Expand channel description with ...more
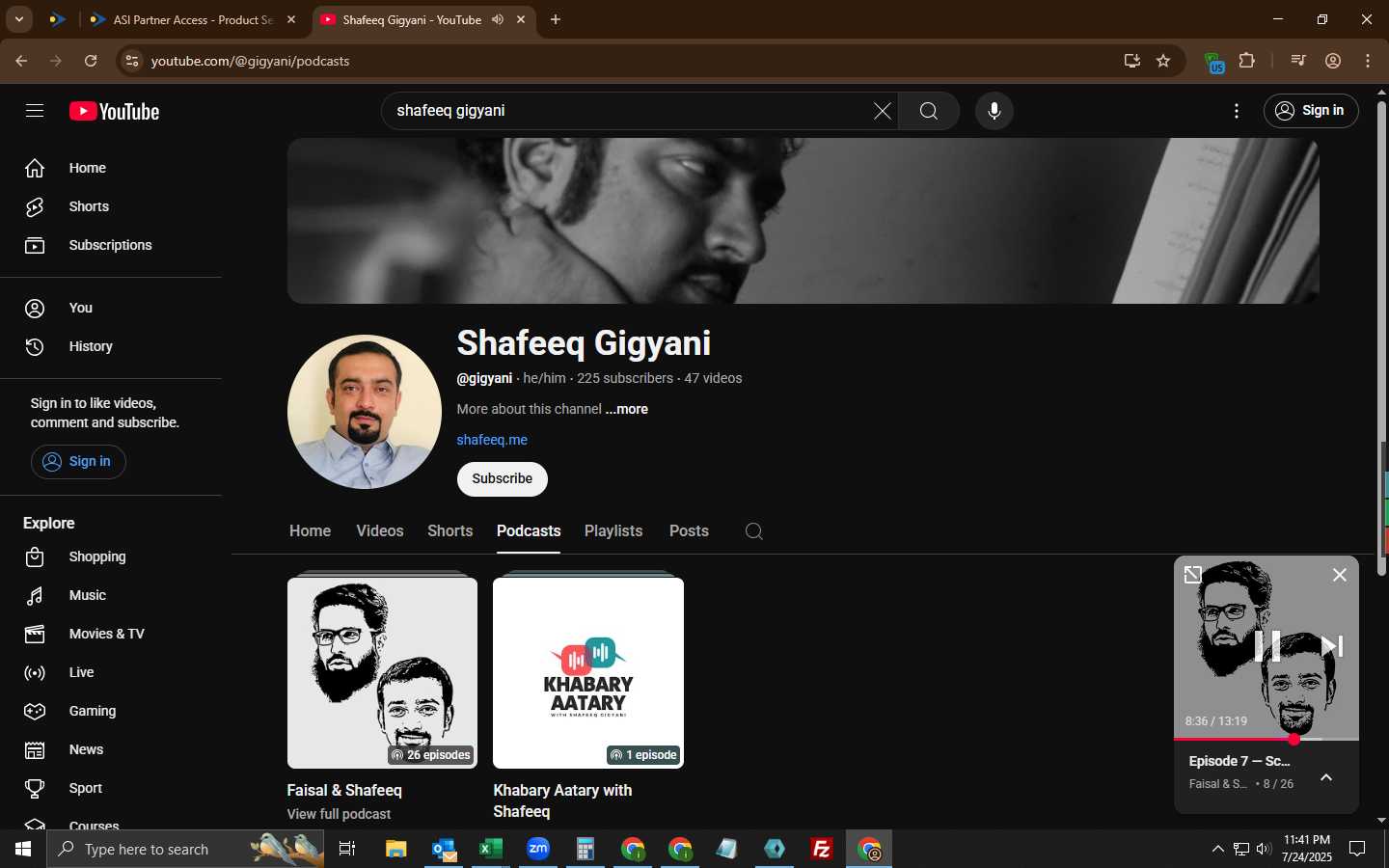Viewport: 1389px width, 868px height. [627, 409]
